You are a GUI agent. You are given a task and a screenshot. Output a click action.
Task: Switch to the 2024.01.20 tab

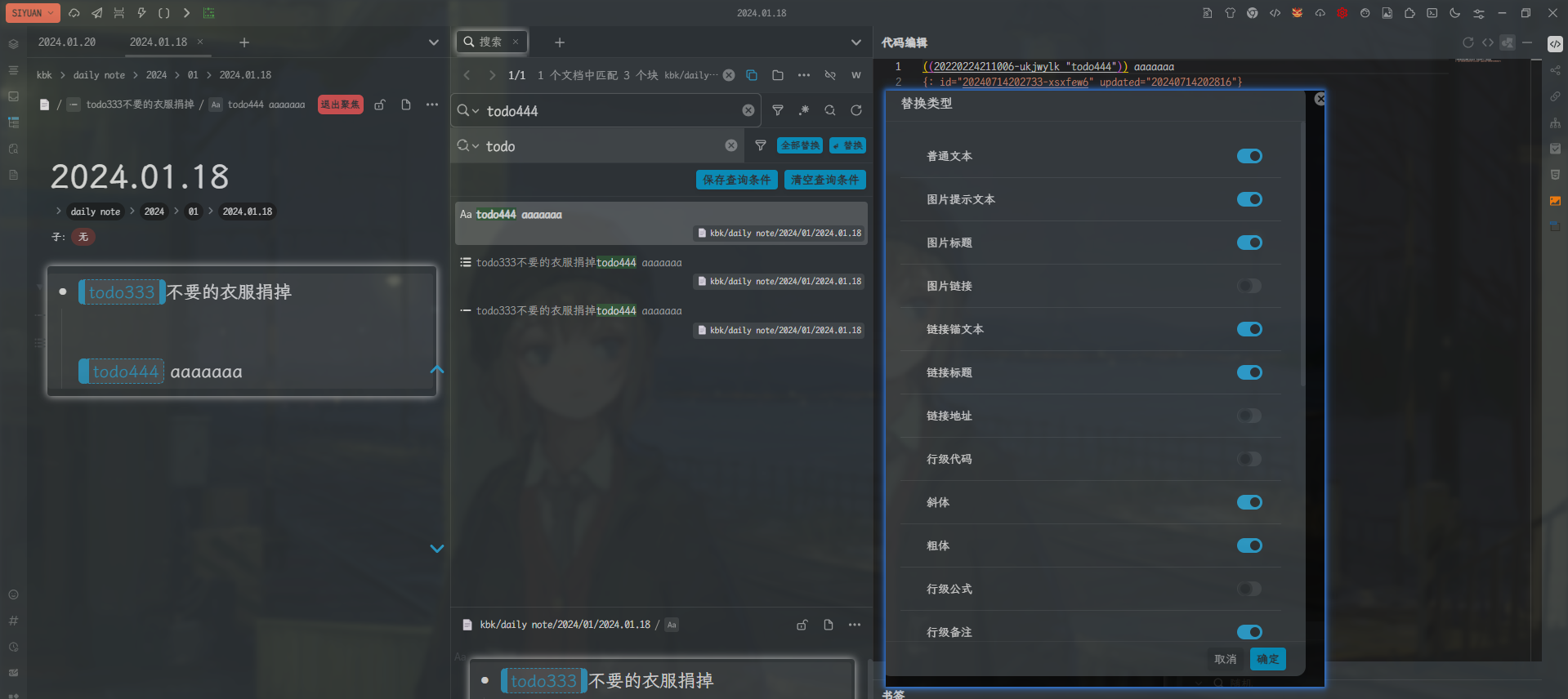[x=67, y=42]
